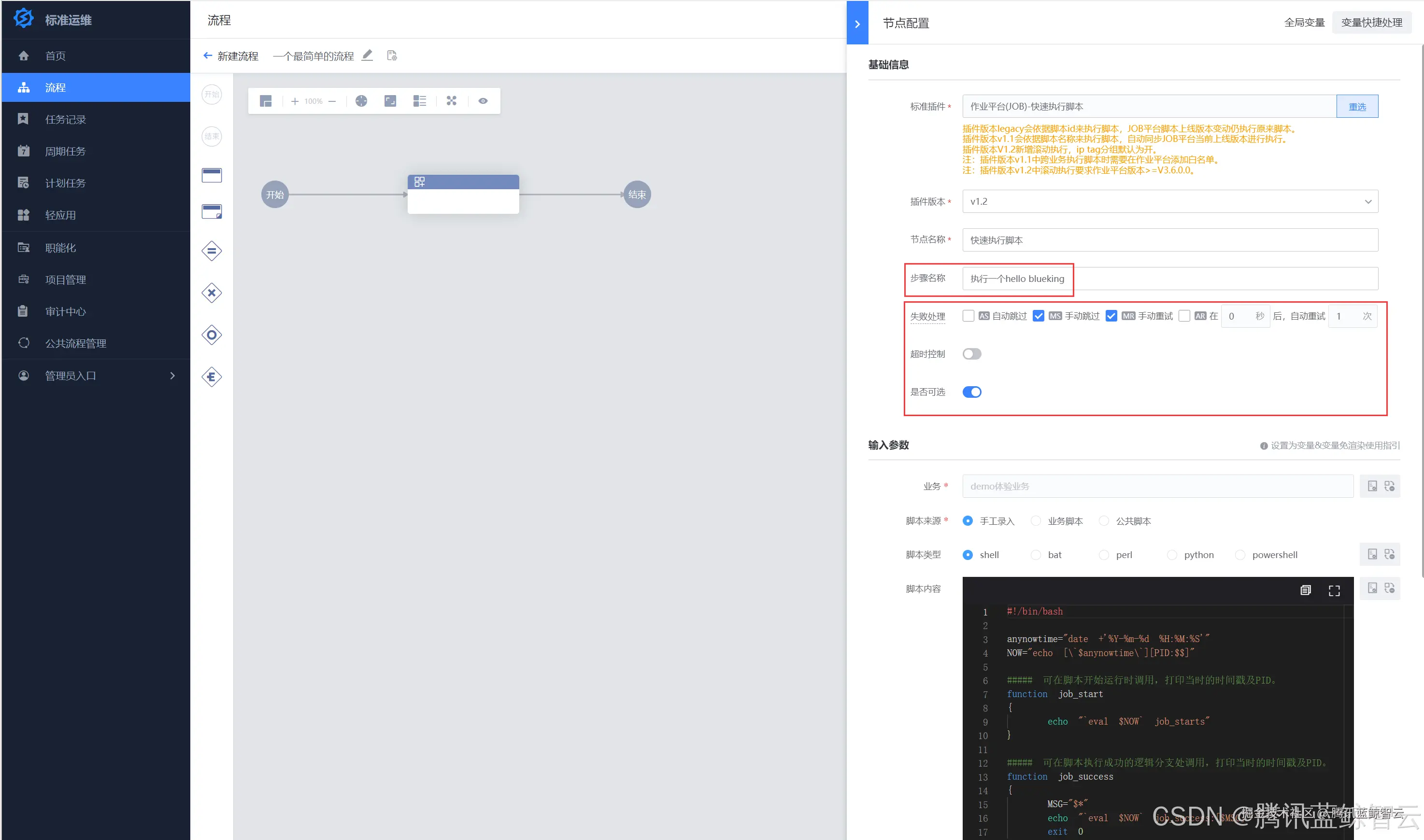Click the copy icon in script editor header

tap(1306, 590)
